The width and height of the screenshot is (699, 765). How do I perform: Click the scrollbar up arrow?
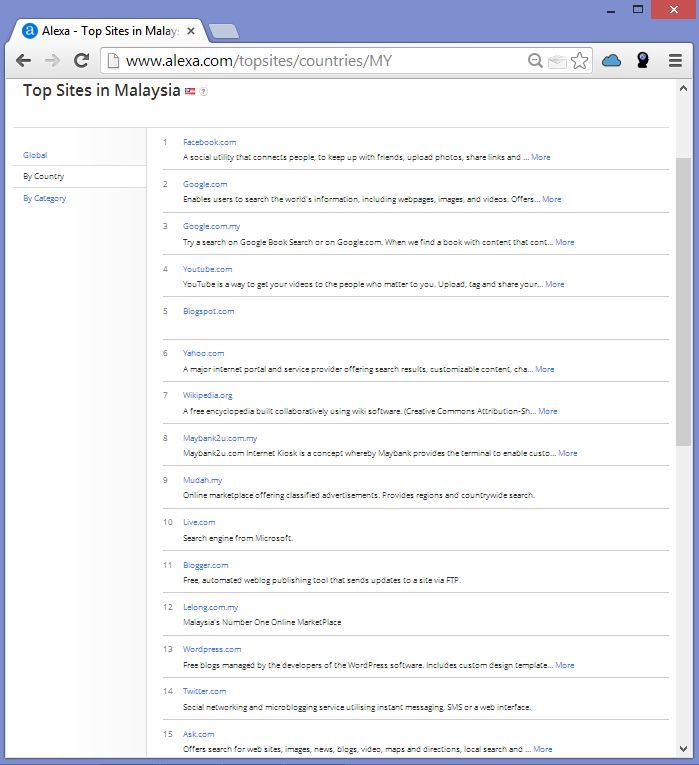point(683,88)
